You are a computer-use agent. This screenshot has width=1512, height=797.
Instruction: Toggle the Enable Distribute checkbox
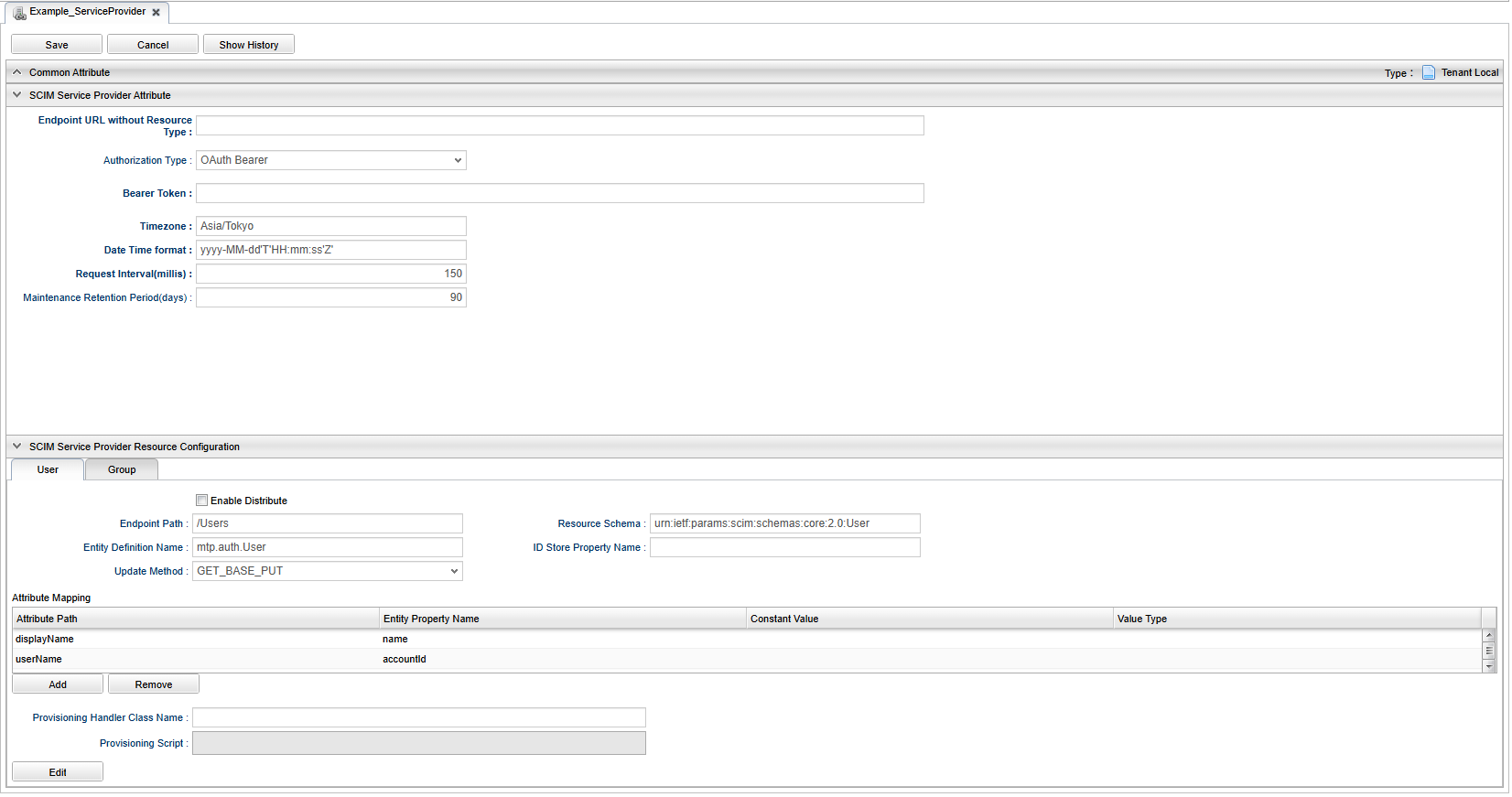click(202, 501)
